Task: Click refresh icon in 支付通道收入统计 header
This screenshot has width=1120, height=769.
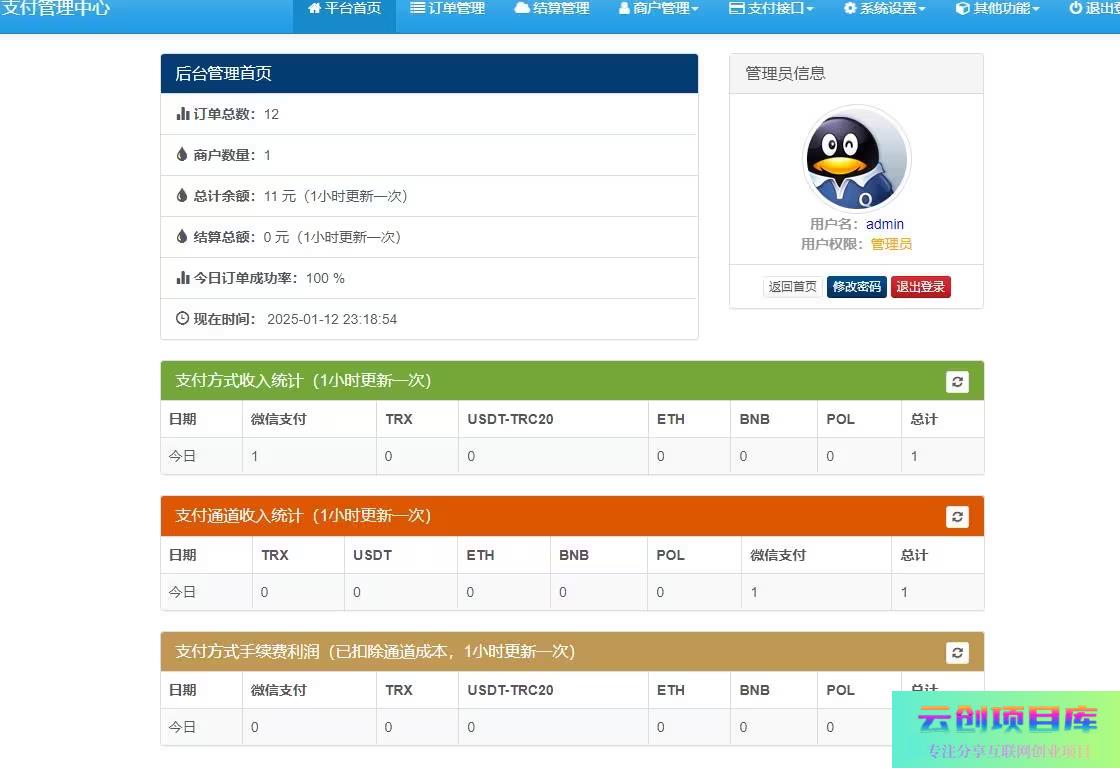Action: coord(957,516)
